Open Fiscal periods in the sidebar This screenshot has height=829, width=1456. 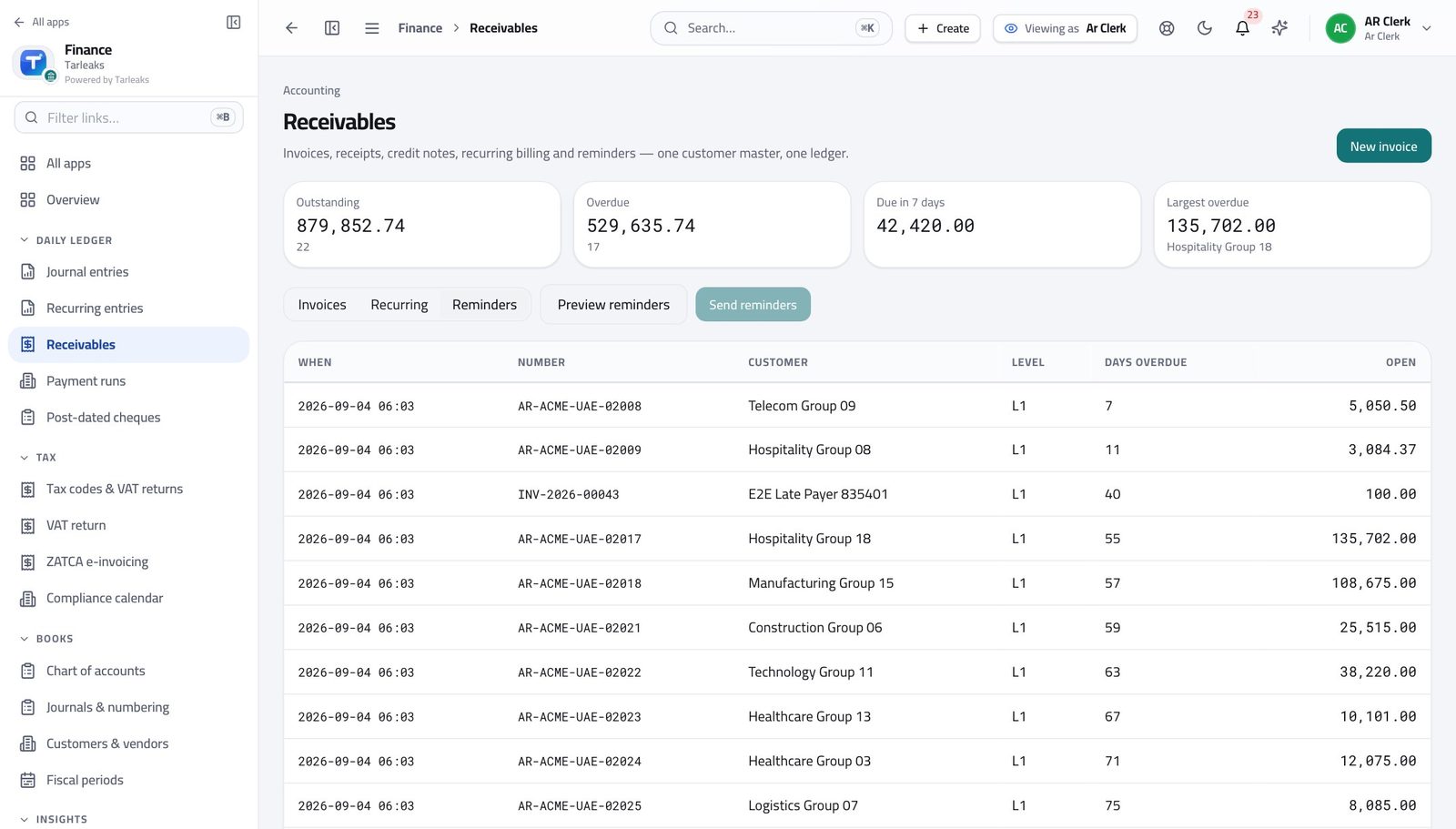point(128,781)
